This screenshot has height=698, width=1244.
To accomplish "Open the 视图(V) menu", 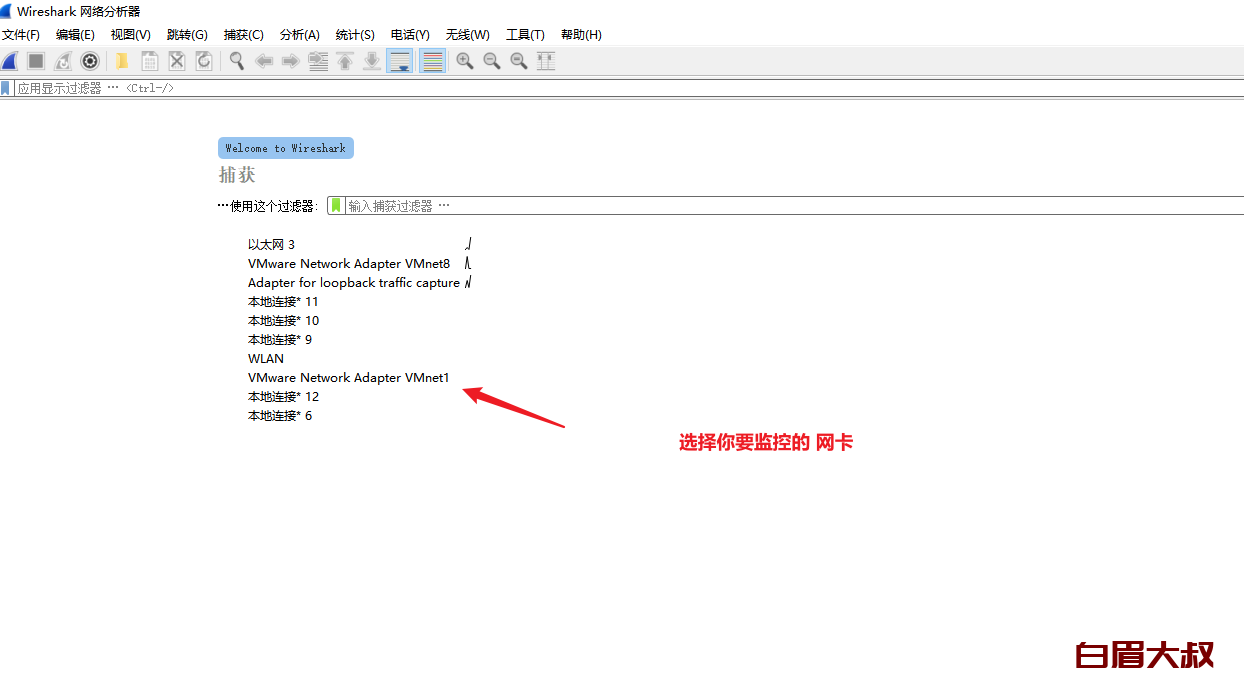I will 131,35.
